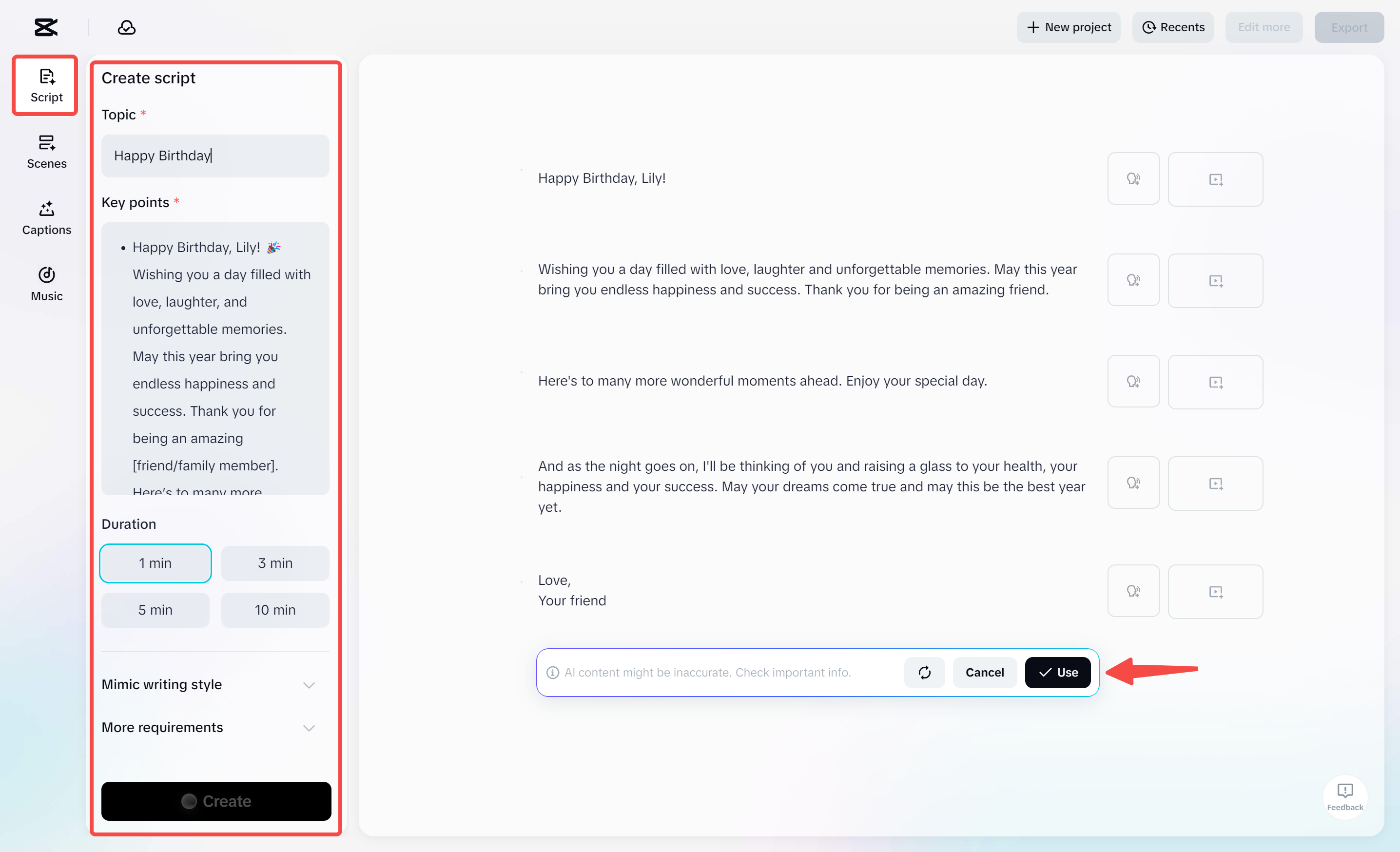Click Cancel on generated script
Viewport: 1400px width, 852px height.
click(x=984, y=673)
